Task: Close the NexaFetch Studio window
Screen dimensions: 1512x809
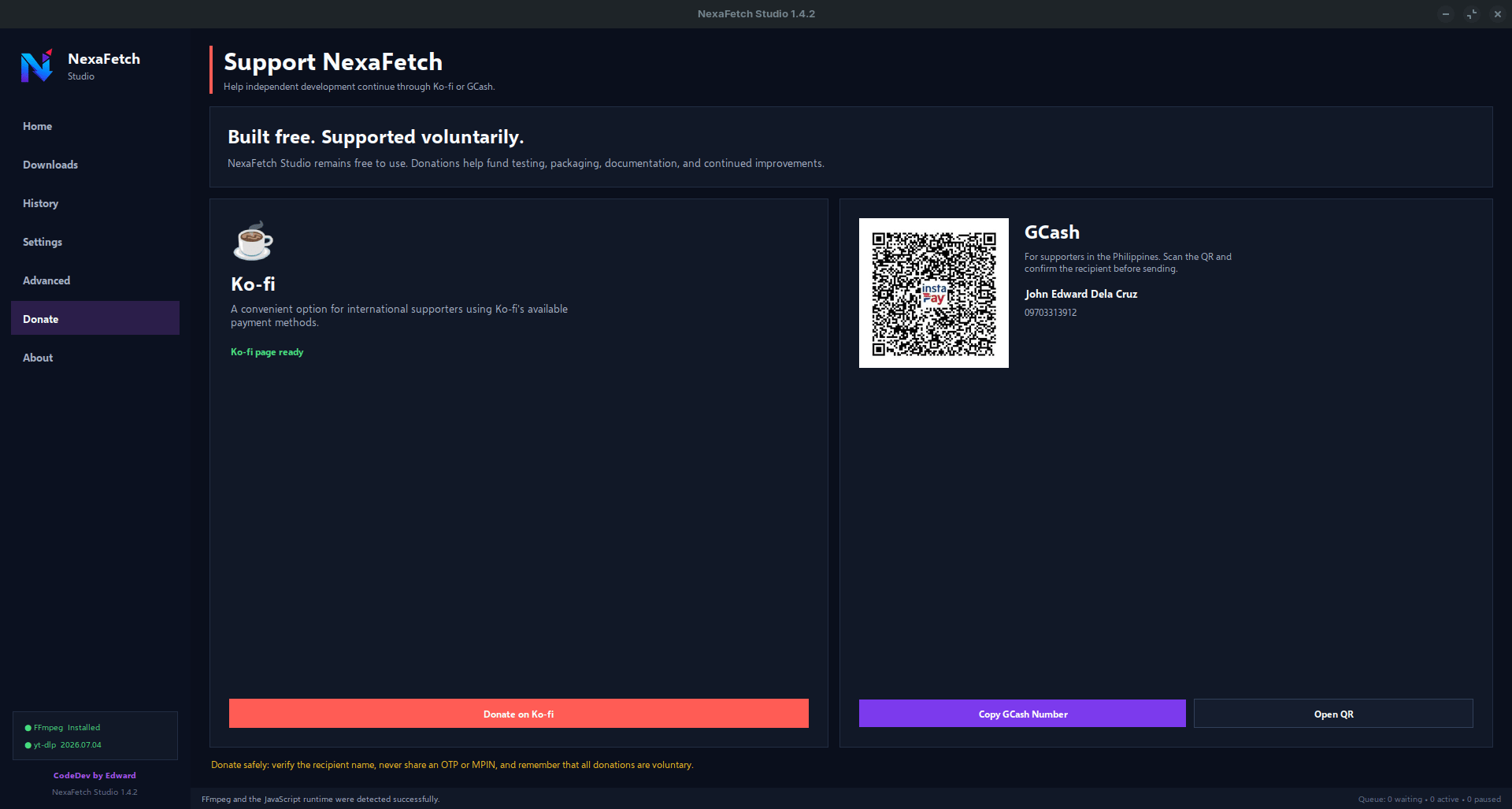Action: pos(1498,14)
